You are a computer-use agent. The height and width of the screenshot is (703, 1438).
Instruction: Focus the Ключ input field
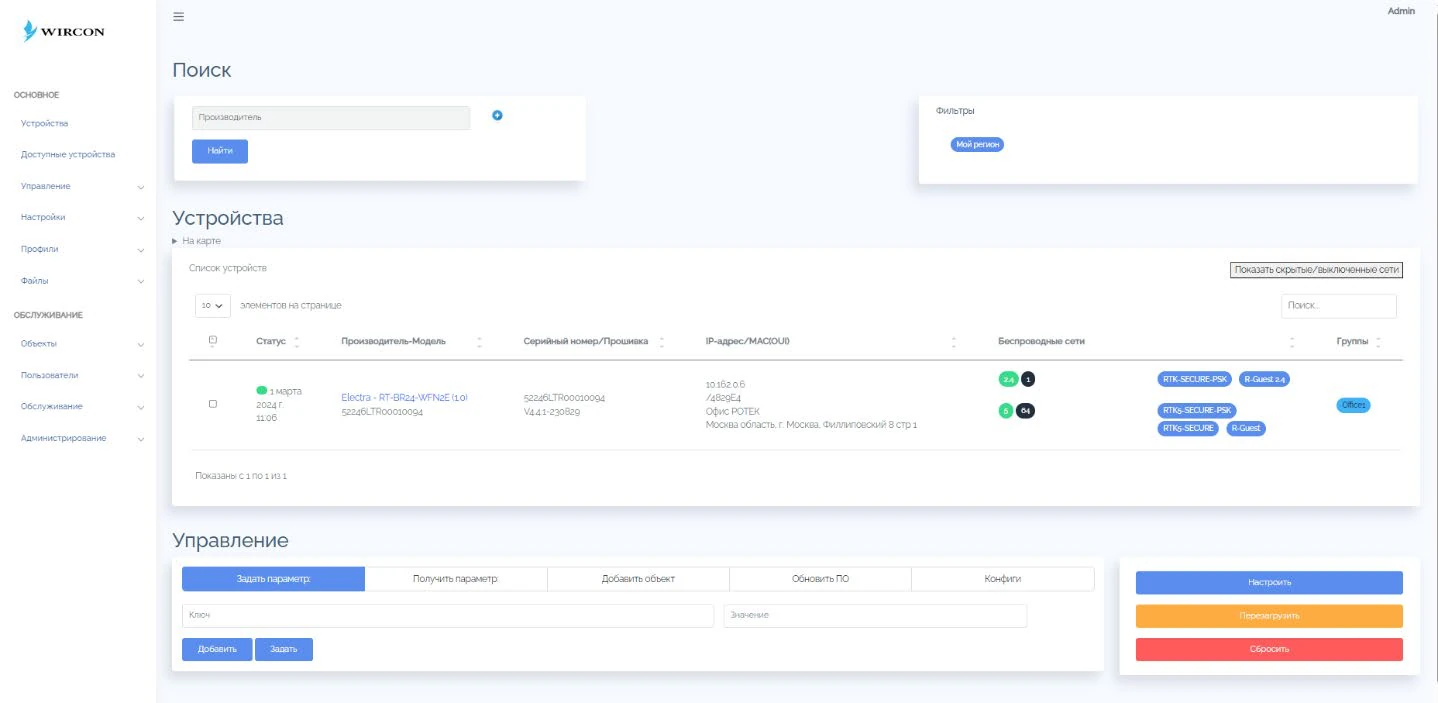(447, 615)
